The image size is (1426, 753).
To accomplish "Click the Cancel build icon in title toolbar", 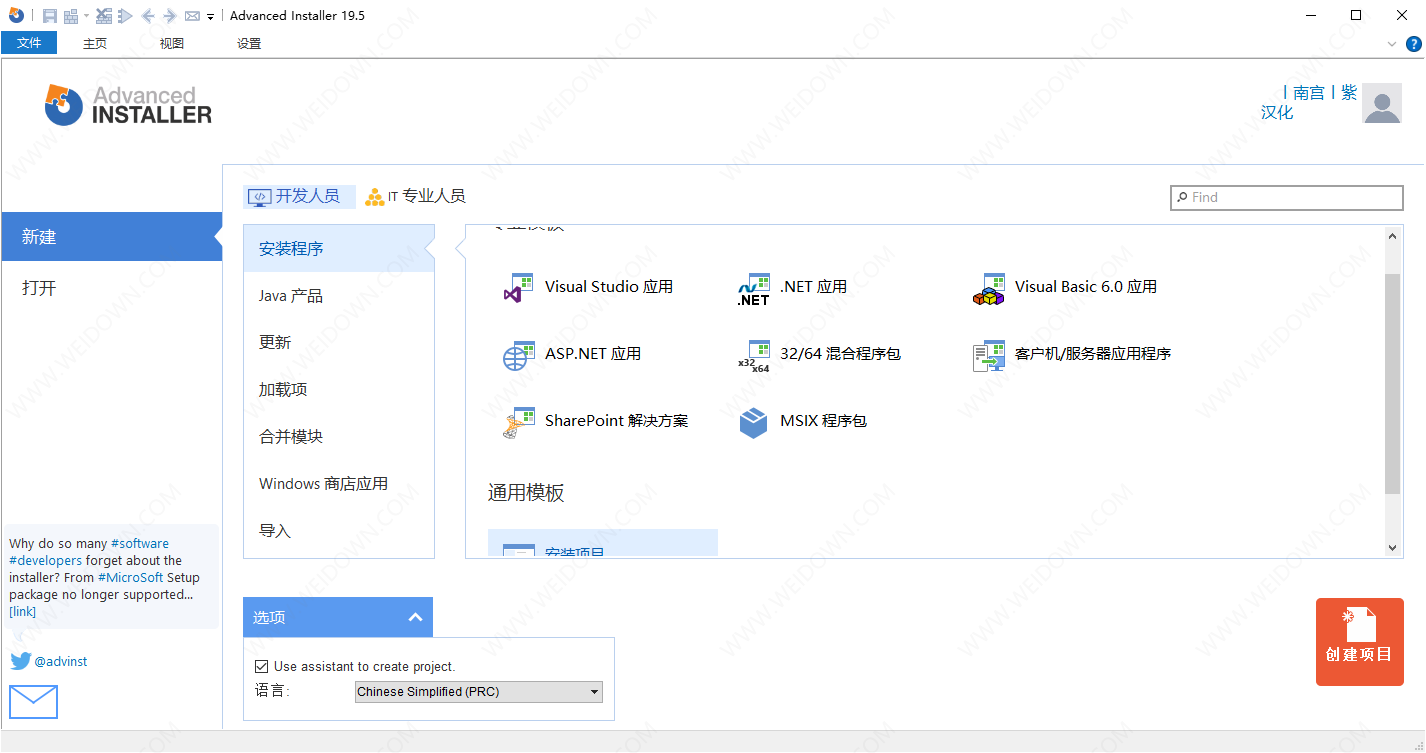I will 103,16.
